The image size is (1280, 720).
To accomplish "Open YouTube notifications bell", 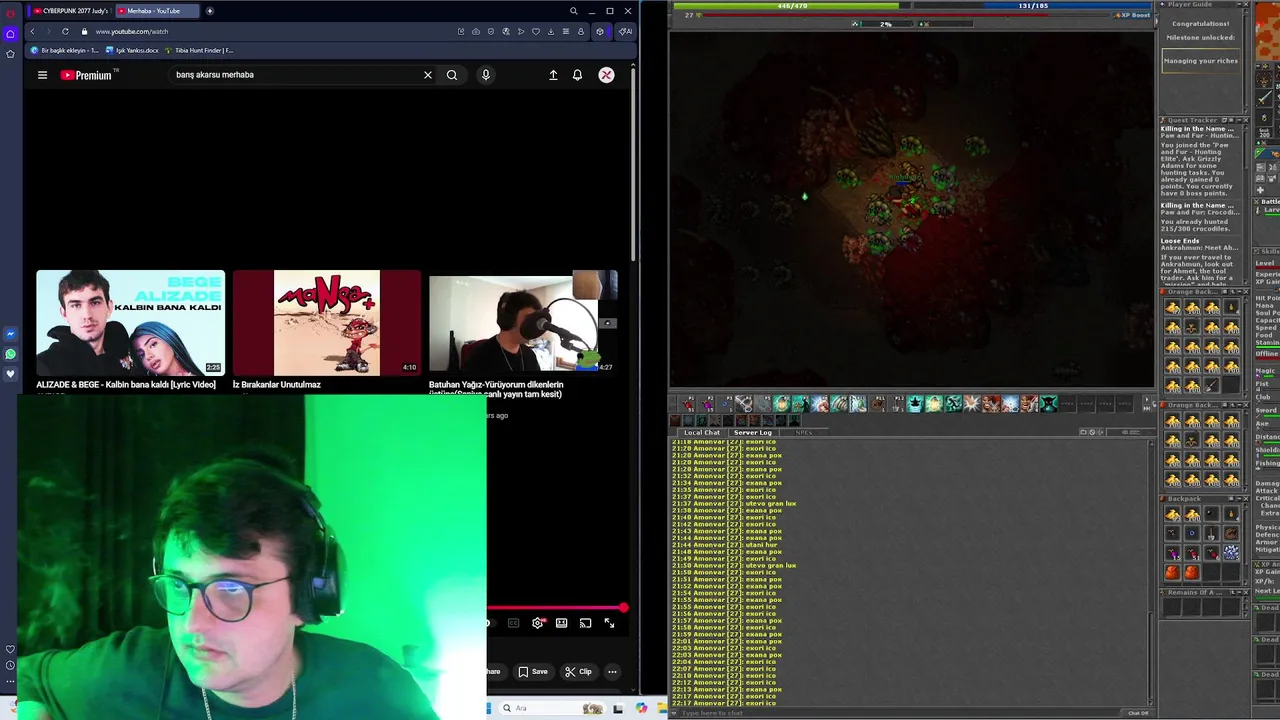I will pyautogui.click(x=577, y=75).
